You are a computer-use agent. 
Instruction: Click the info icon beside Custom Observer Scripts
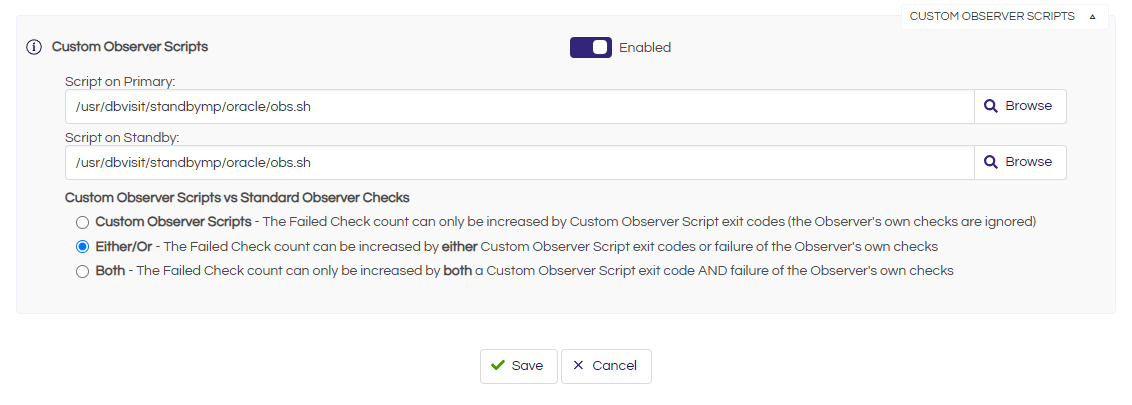[x=34, y=48]
